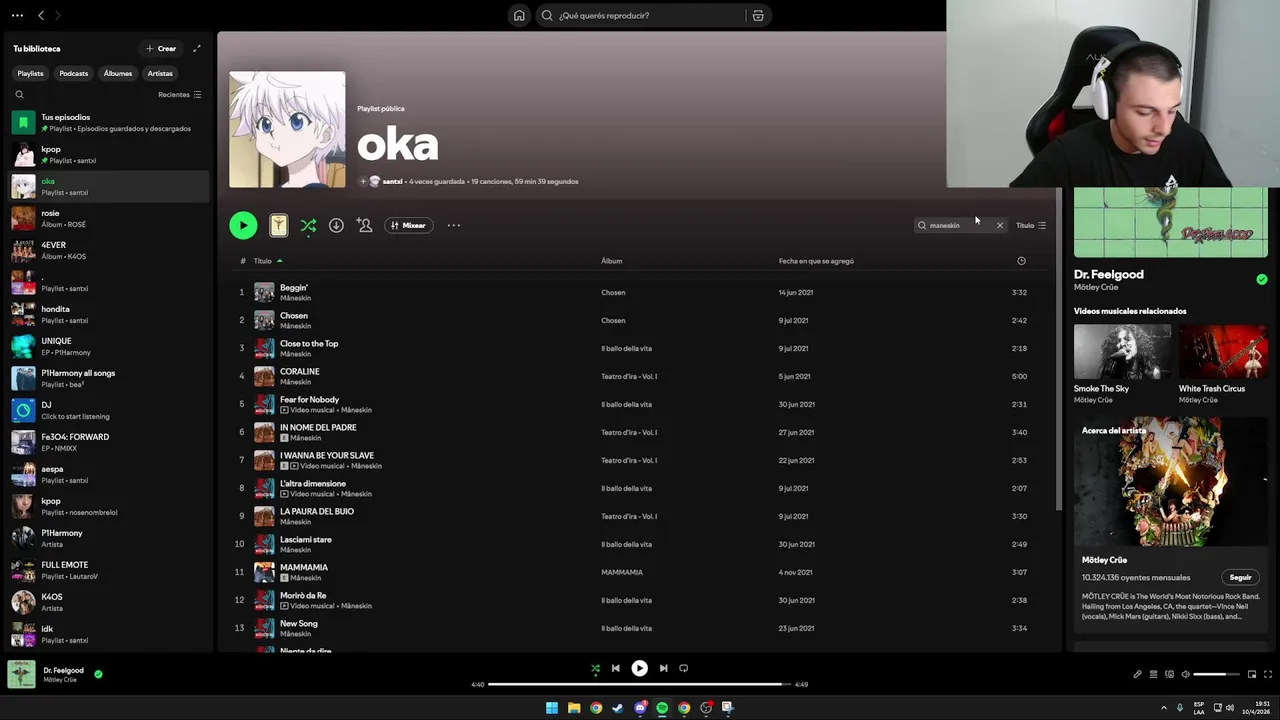Adjust the volume slider
The height and width of the screenshot is (720, 1280).
(x=1216, y=674)
